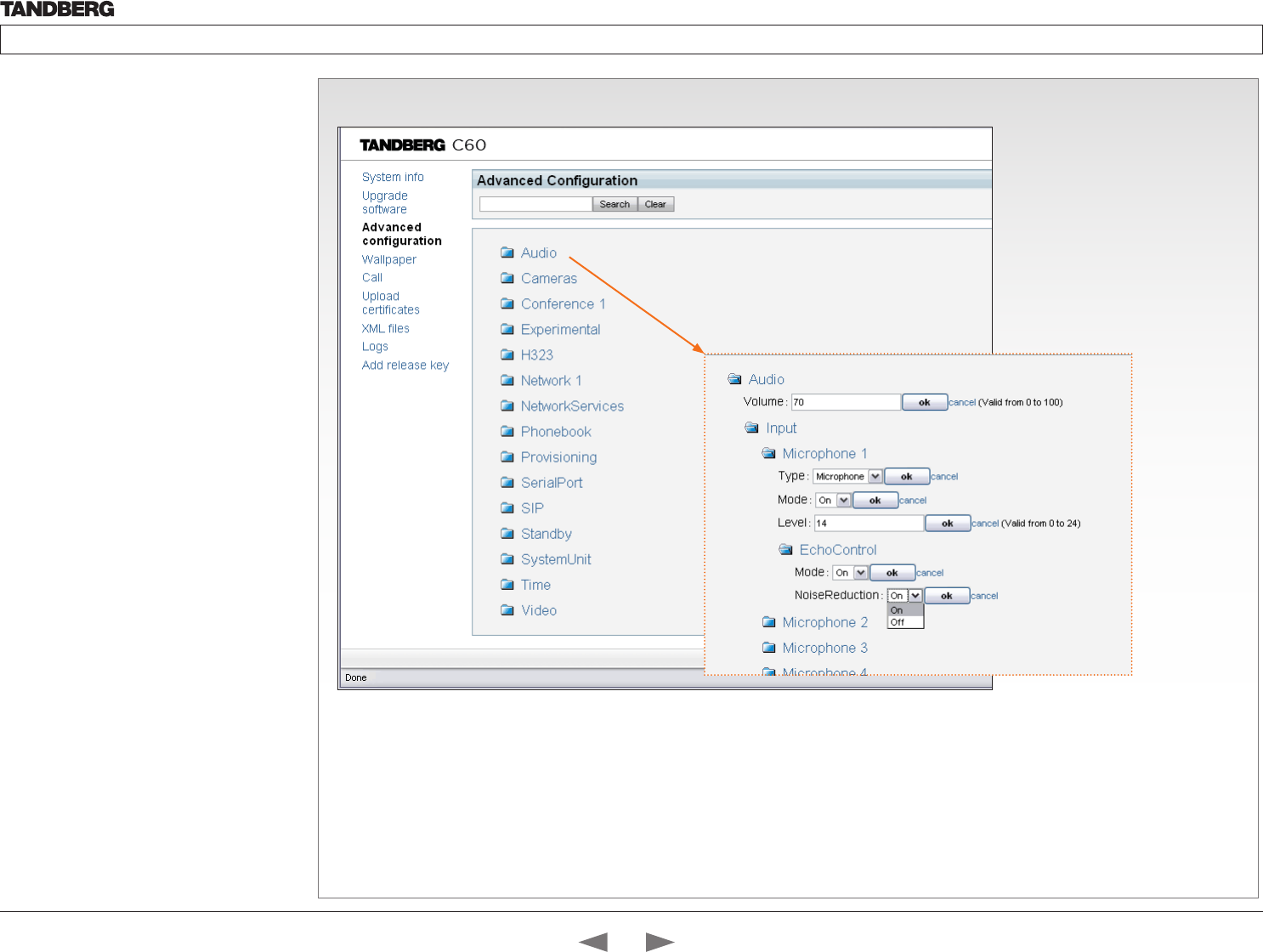Go to Upgrade software page

click(x=385, y=202)
